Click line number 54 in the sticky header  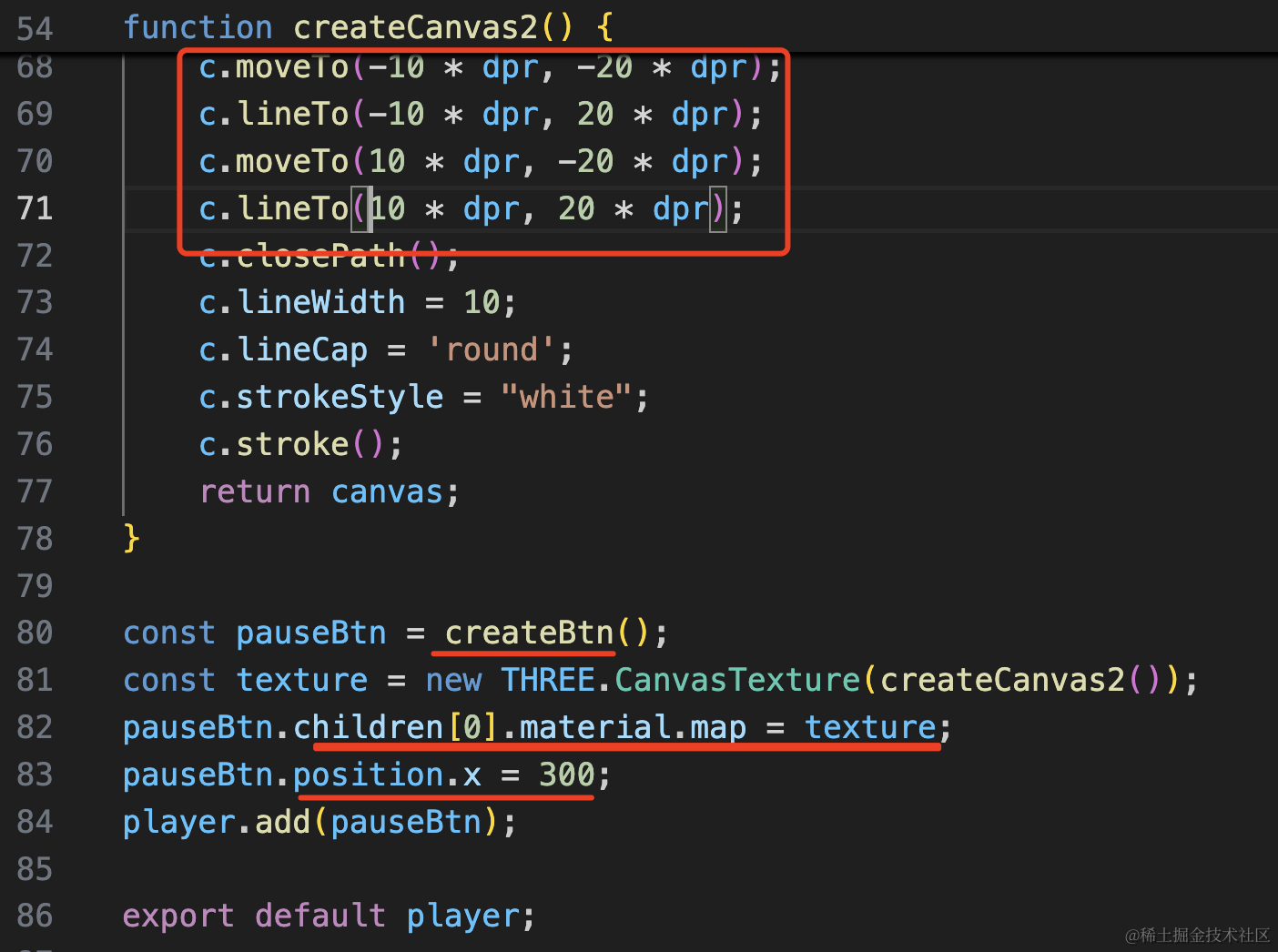(x=35, y=28)
